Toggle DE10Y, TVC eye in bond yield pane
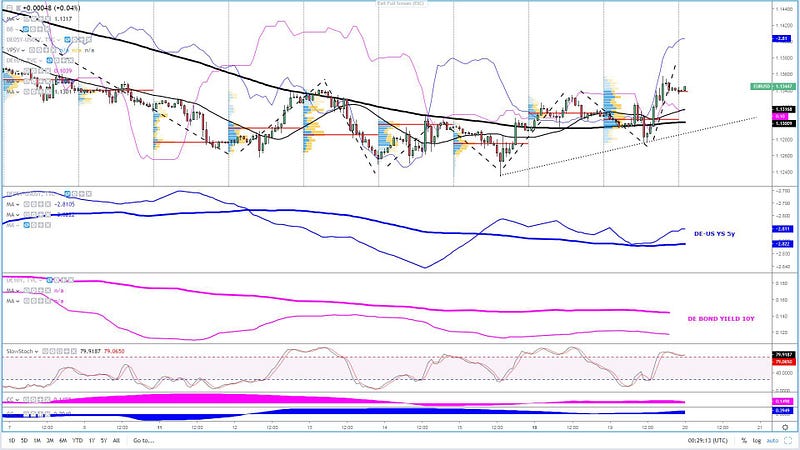 tap(49, 280)
